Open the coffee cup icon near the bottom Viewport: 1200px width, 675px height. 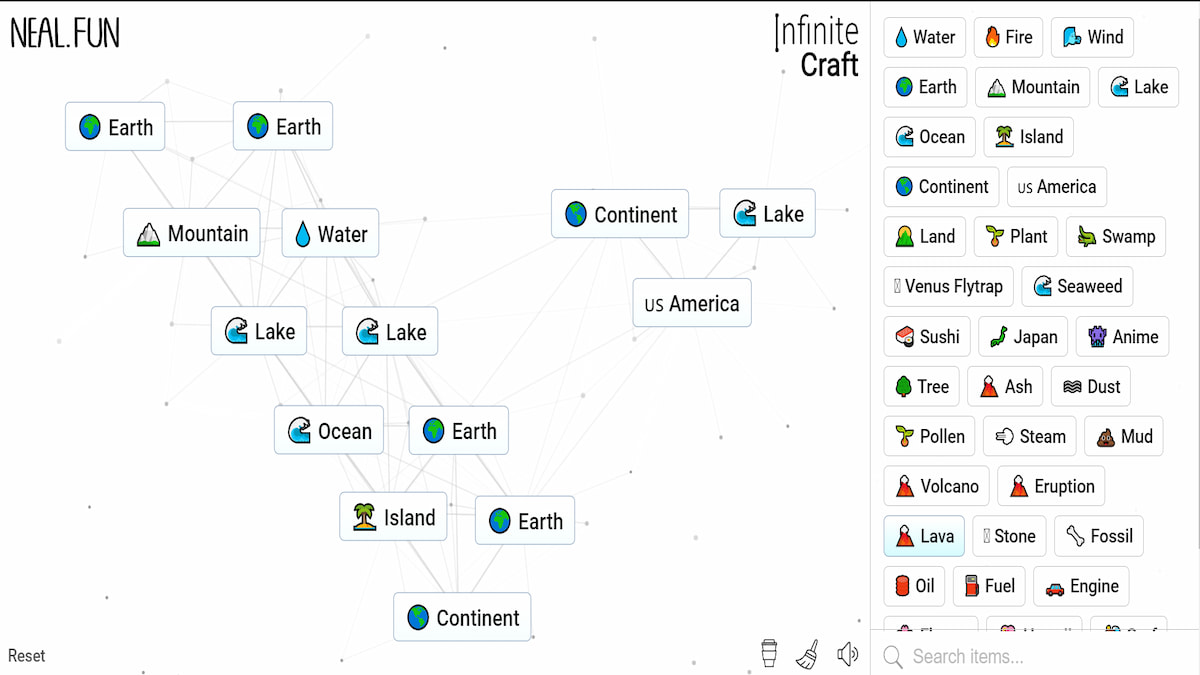[767, 653]
